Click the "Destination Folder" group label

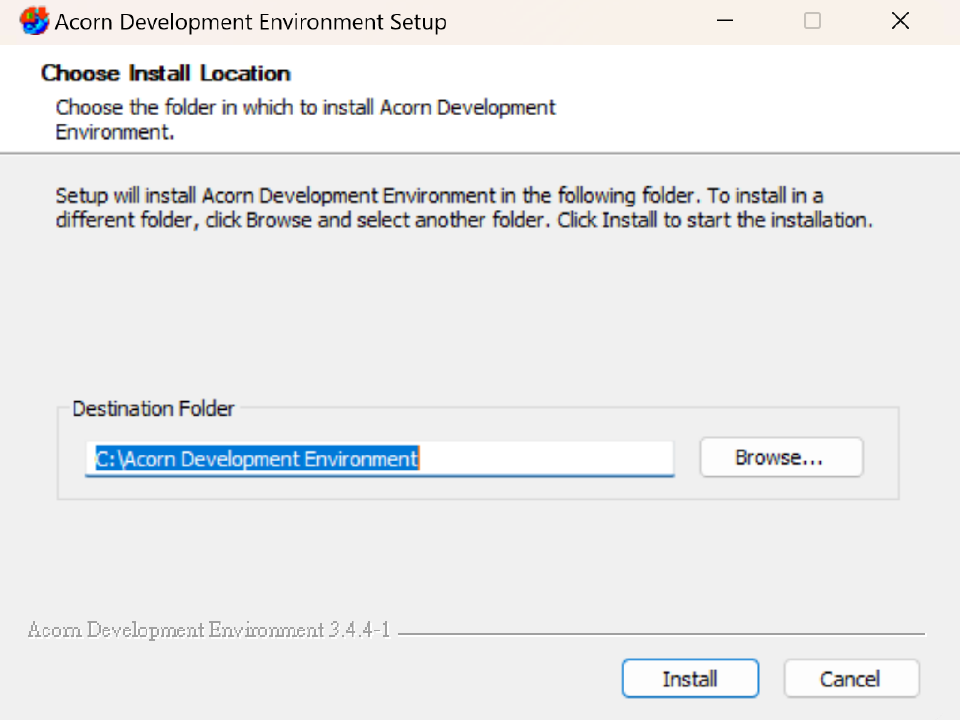tap(153, 409)
